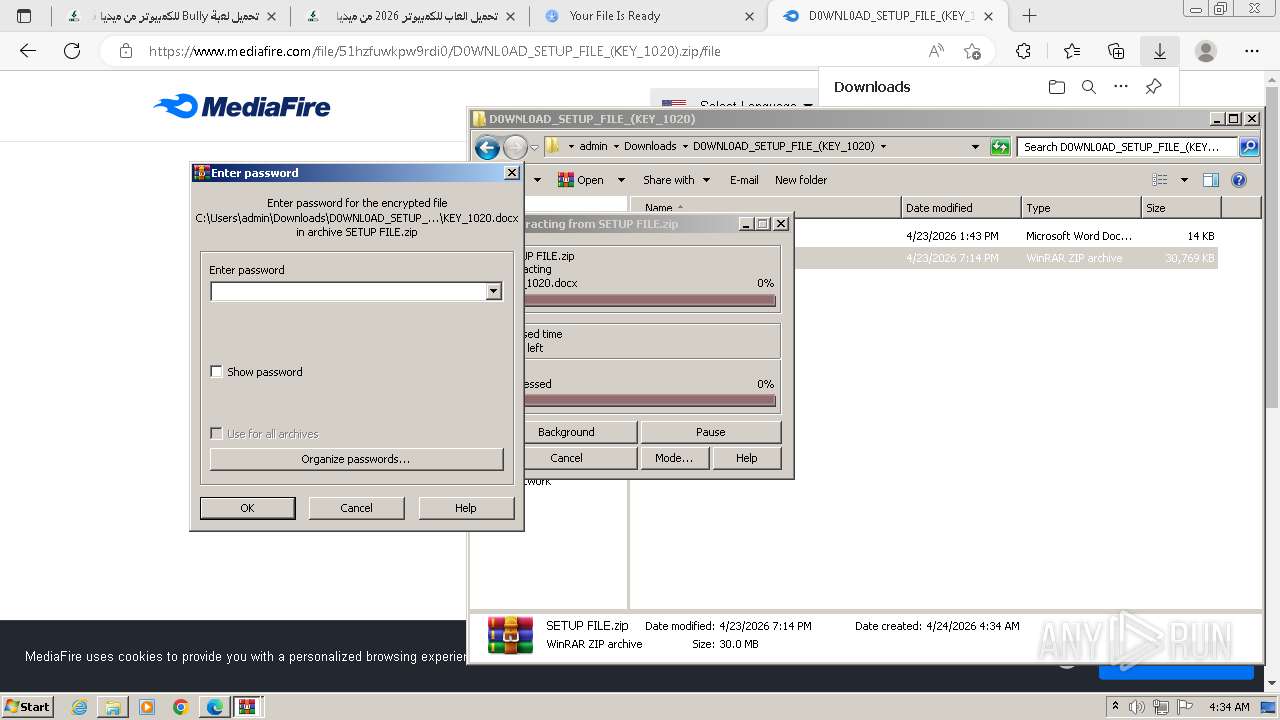The width and height of the screenshot is (1280, 720).
Task: Expand the Downloads breadcrumb arrow
Action: (x=685, y=146)
